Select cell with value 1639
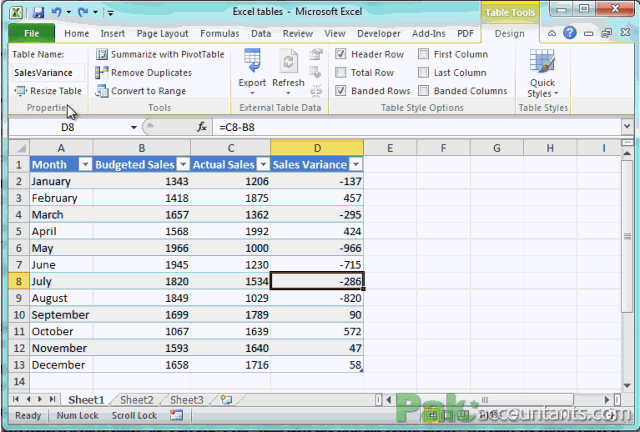 tap(231, 331)
